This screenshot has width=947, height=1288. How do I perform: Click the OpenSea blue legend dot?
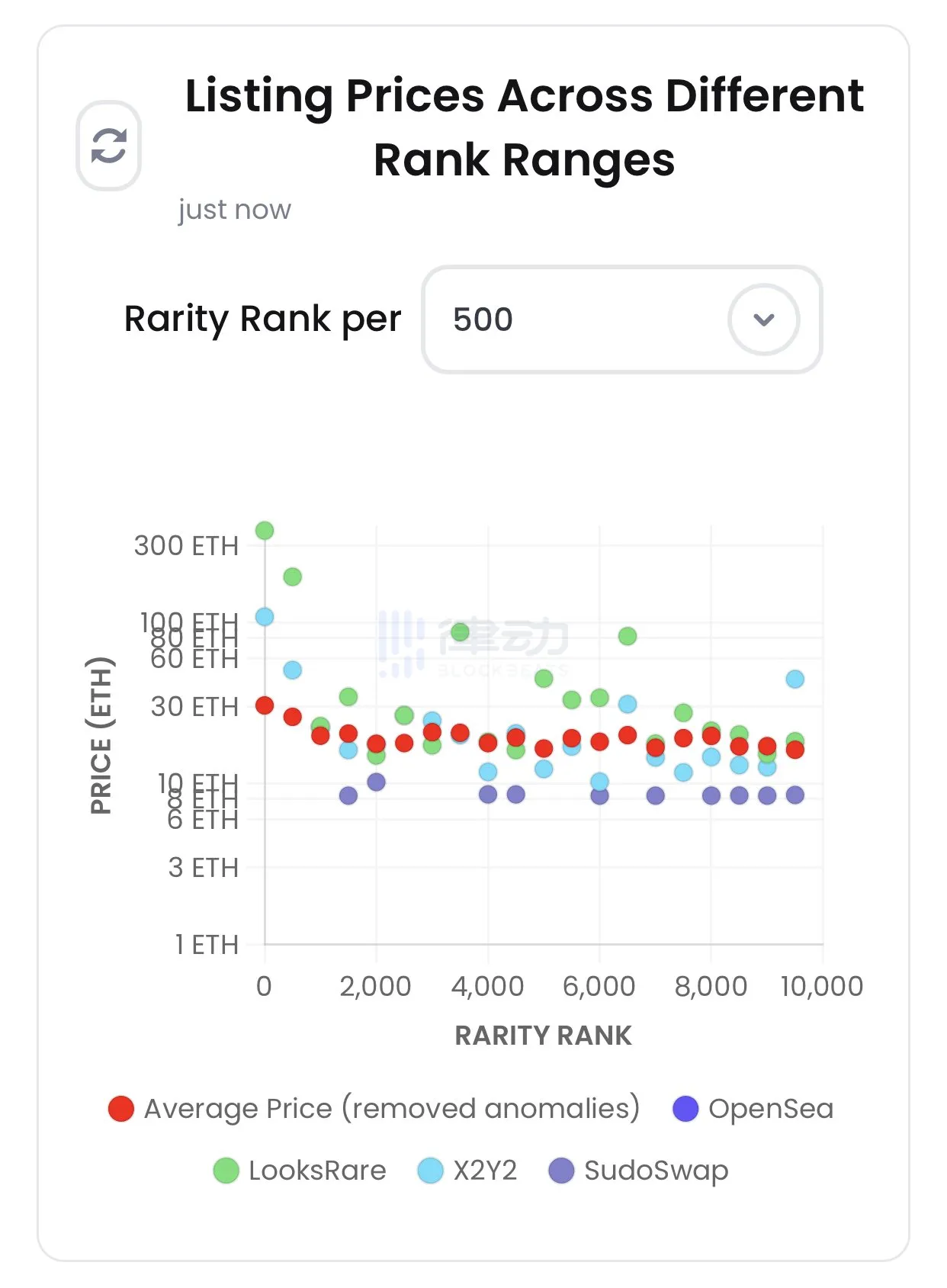(685, 1109)
